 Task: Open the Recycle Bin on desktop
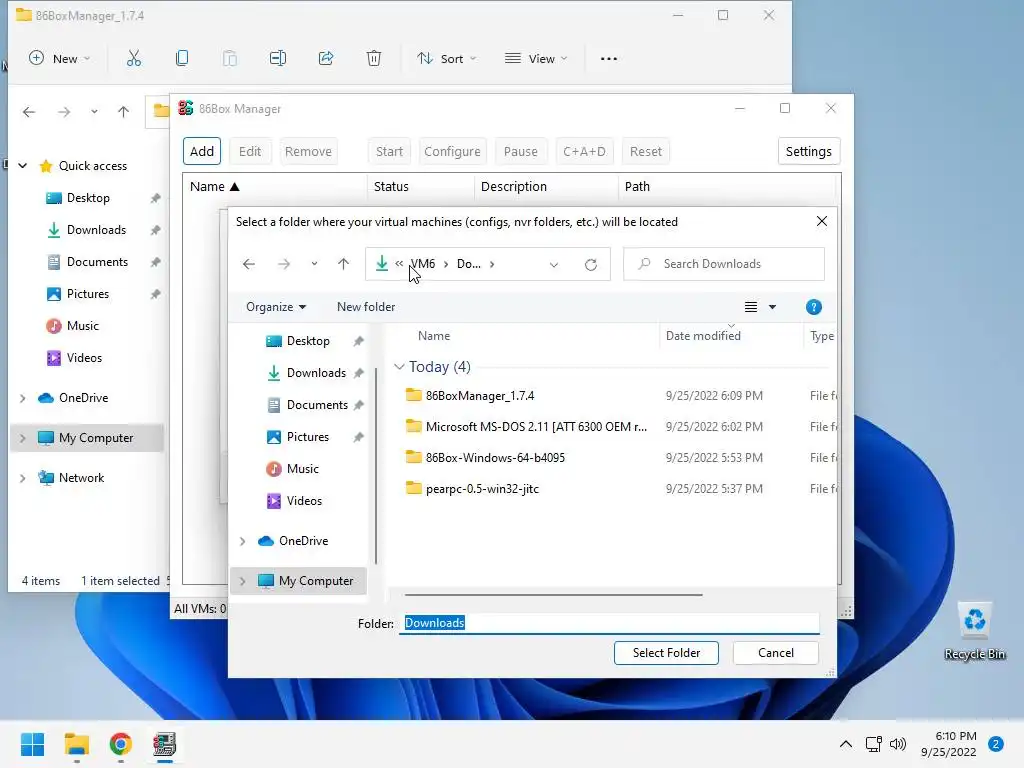coord(974,631)
